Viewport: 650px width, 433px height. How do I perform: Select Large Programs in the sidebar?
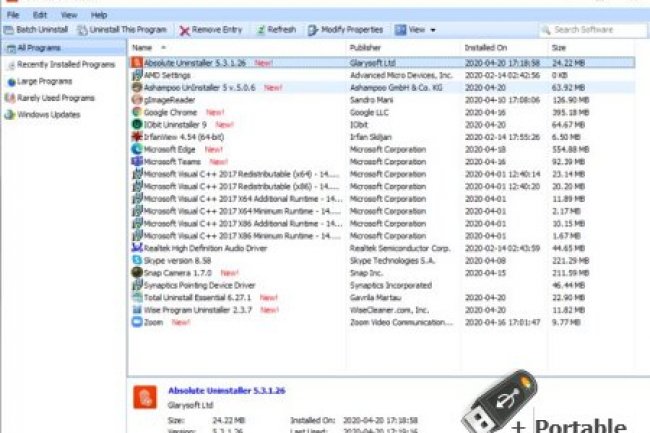(42, 81)
